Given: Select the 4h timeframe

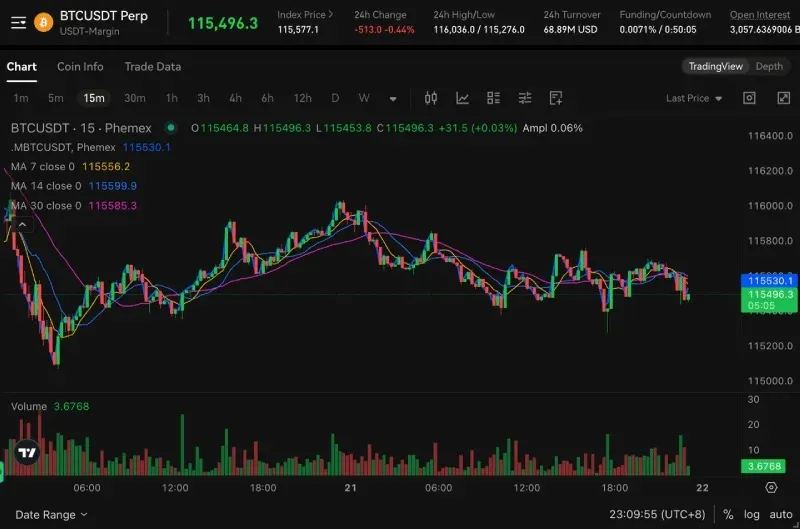Looking at the screenshot, I should coord(235,98).
